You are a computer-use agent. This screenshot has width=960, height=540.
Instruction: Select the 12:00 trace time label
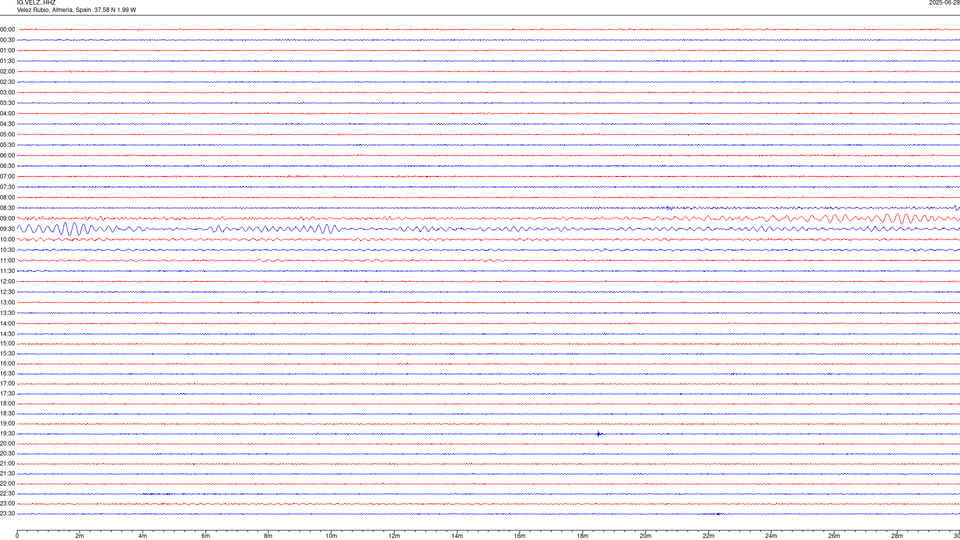(x=7, y=282)
